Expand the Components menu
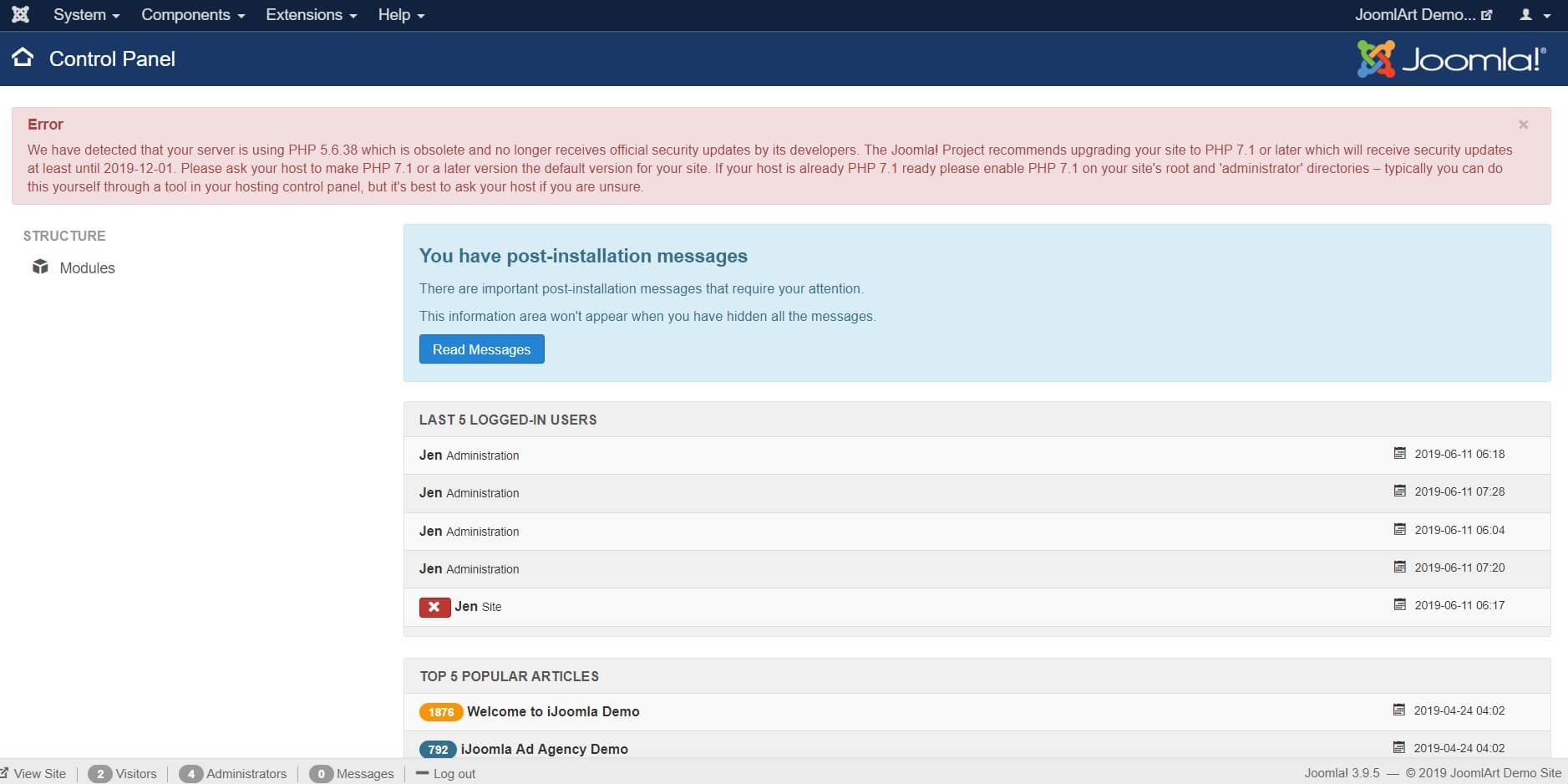 coord(192,15)
